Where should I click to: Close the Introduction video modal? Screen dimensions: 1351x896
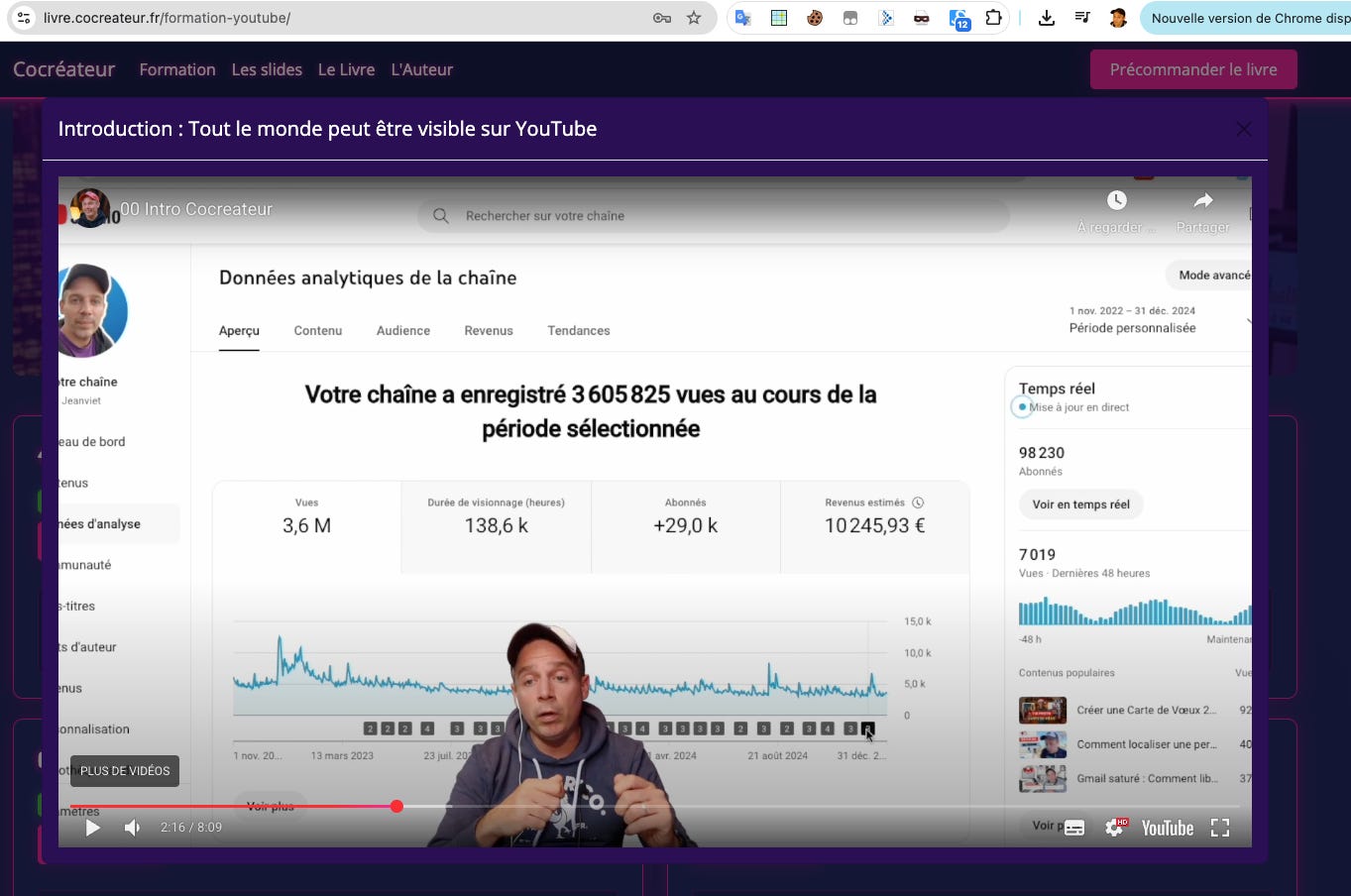tap(1244, 129)
